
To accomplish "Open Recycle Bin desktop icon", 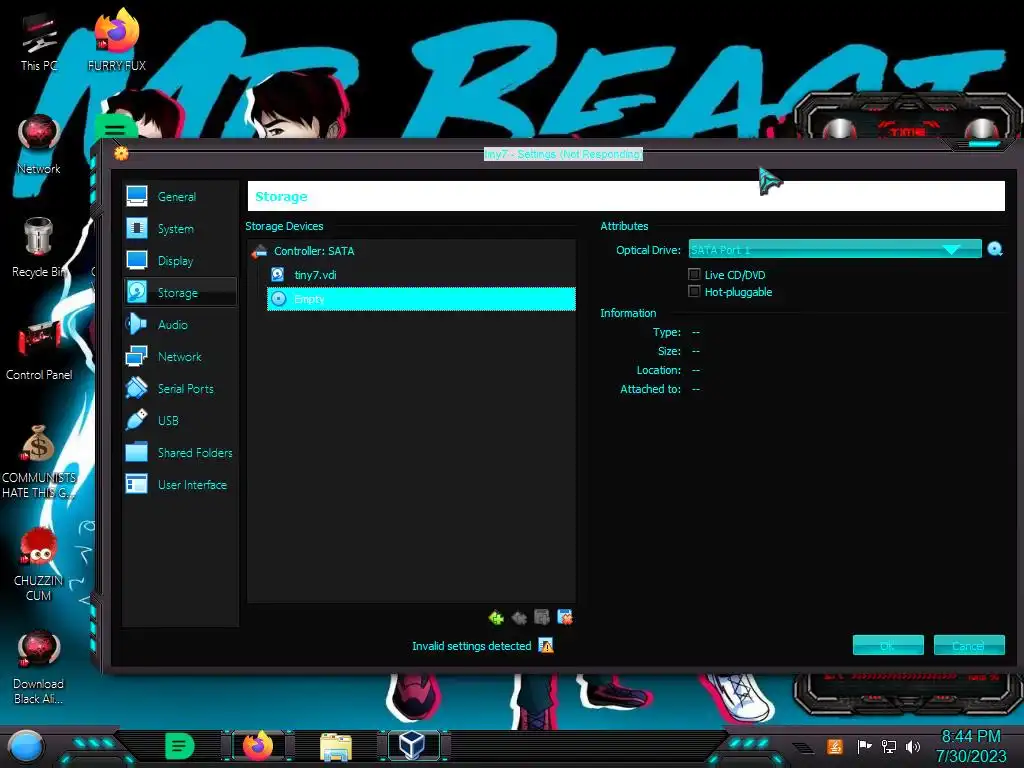I will click(39, 248).
